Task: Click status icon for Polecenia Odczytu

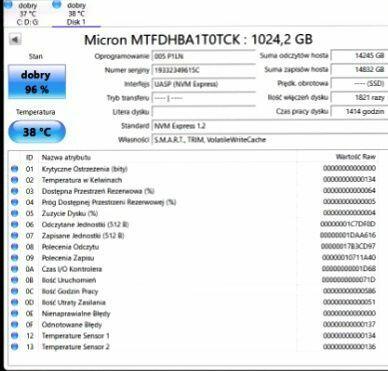Action: click(x=14, y=247)
